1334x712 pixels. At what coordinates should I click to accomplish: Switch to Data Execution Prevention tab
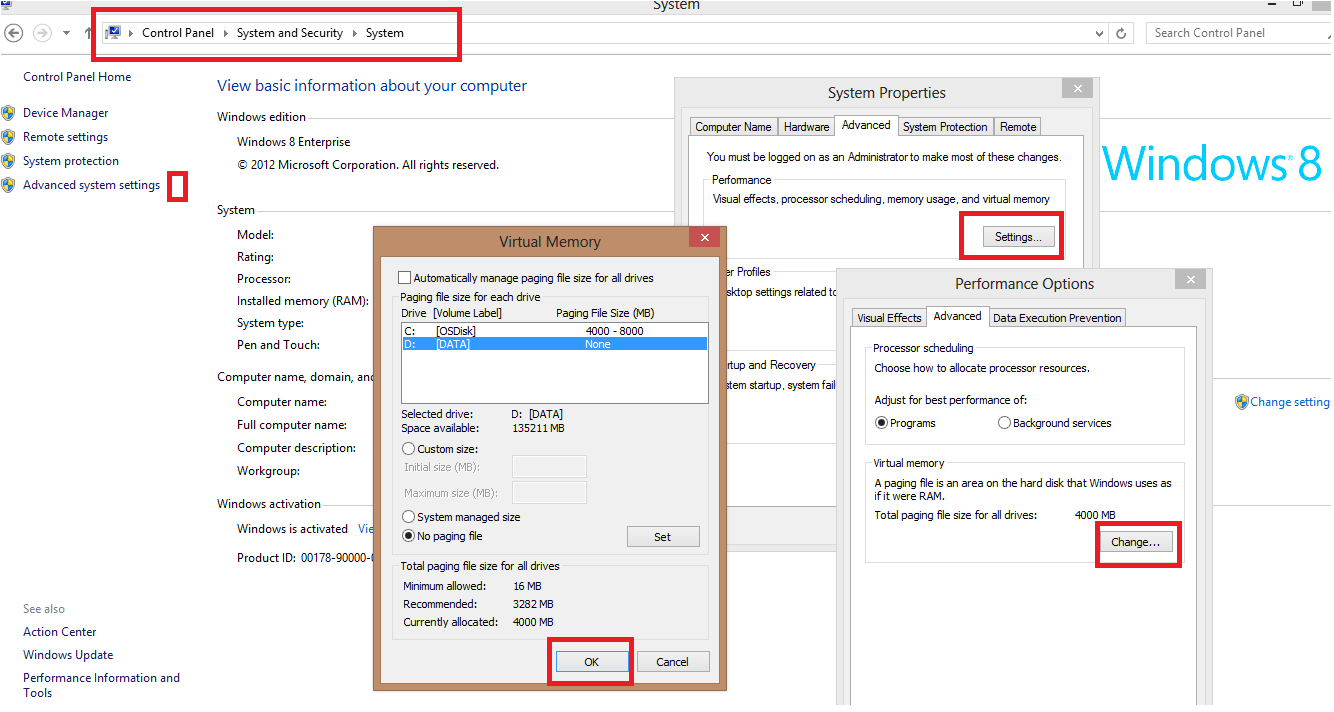point(1058,318)
